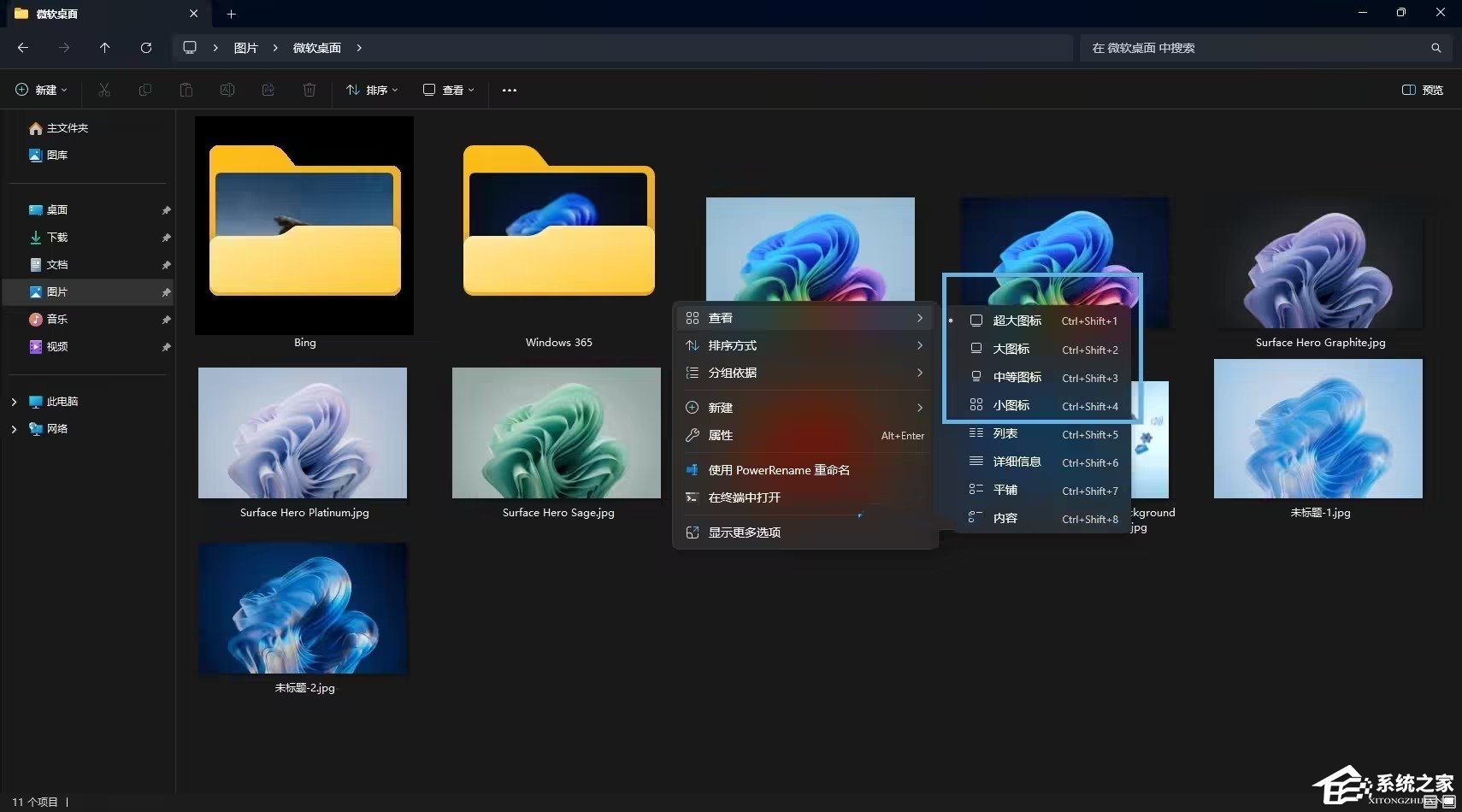Click 在终端中打开 menu entry
1462x812 pixels.
click(805, 497)
